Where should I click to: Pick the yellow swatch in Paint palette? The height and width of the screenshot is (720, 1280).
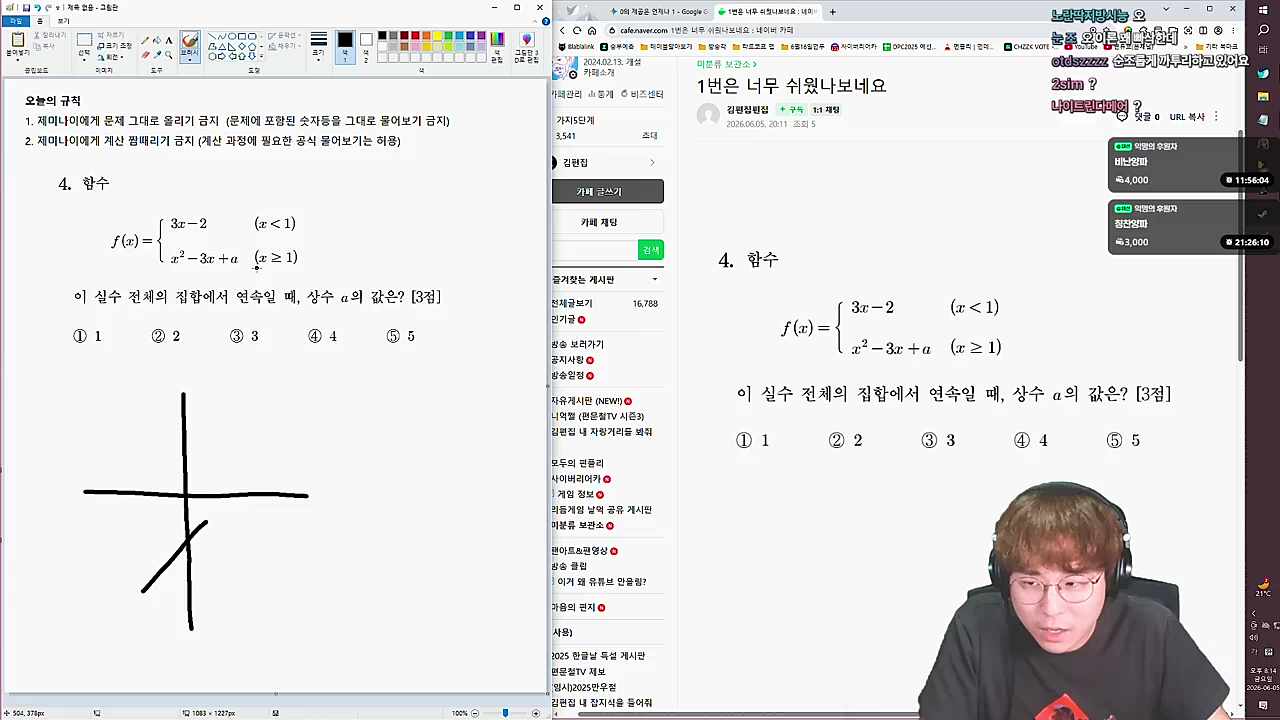coord(437,35)
